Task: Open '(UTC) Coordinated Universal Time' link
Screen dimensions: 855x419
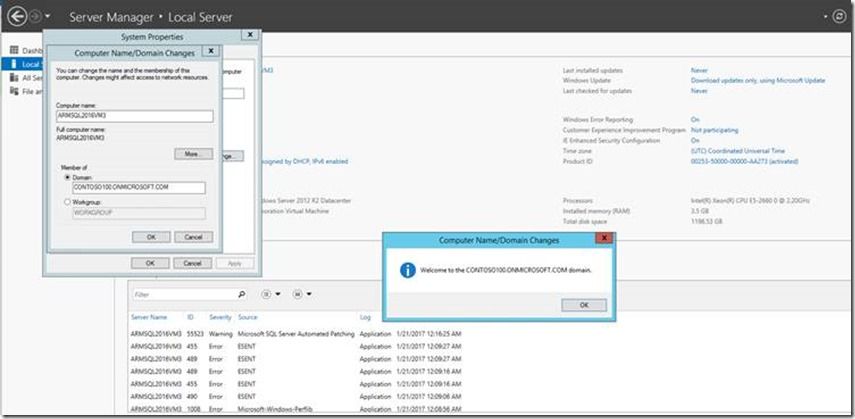Action: click(x=738, y=151)
